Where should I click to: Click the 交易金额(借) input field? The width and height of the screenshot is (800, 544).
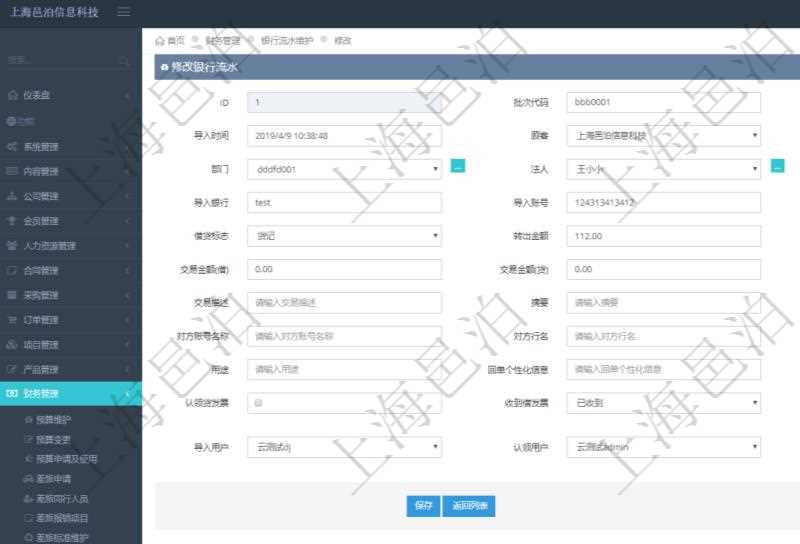pos(344,269)
